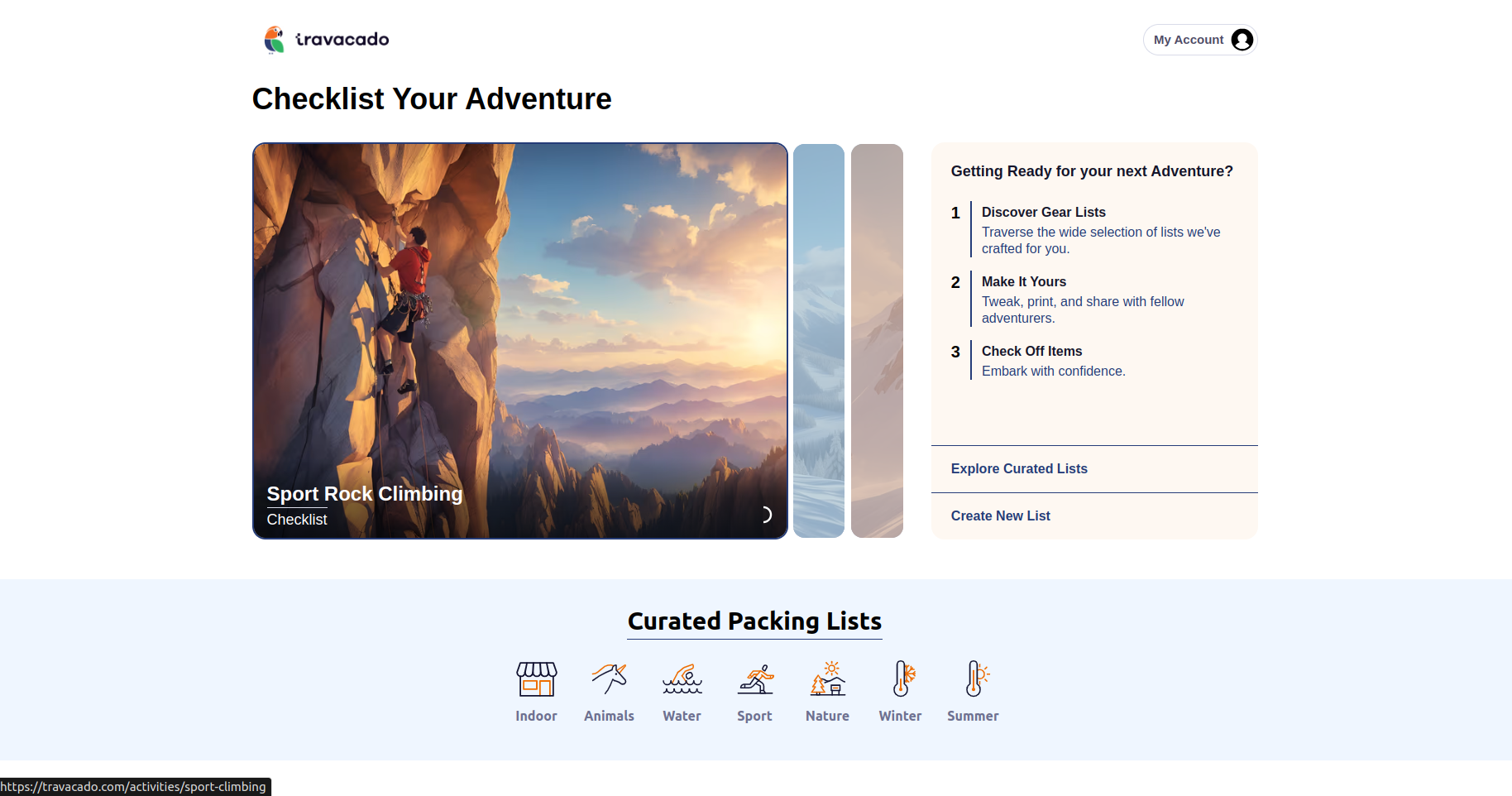Click Explore Curated Lists link
This screenshot has width=1512, height=796.
(1019, 468)
